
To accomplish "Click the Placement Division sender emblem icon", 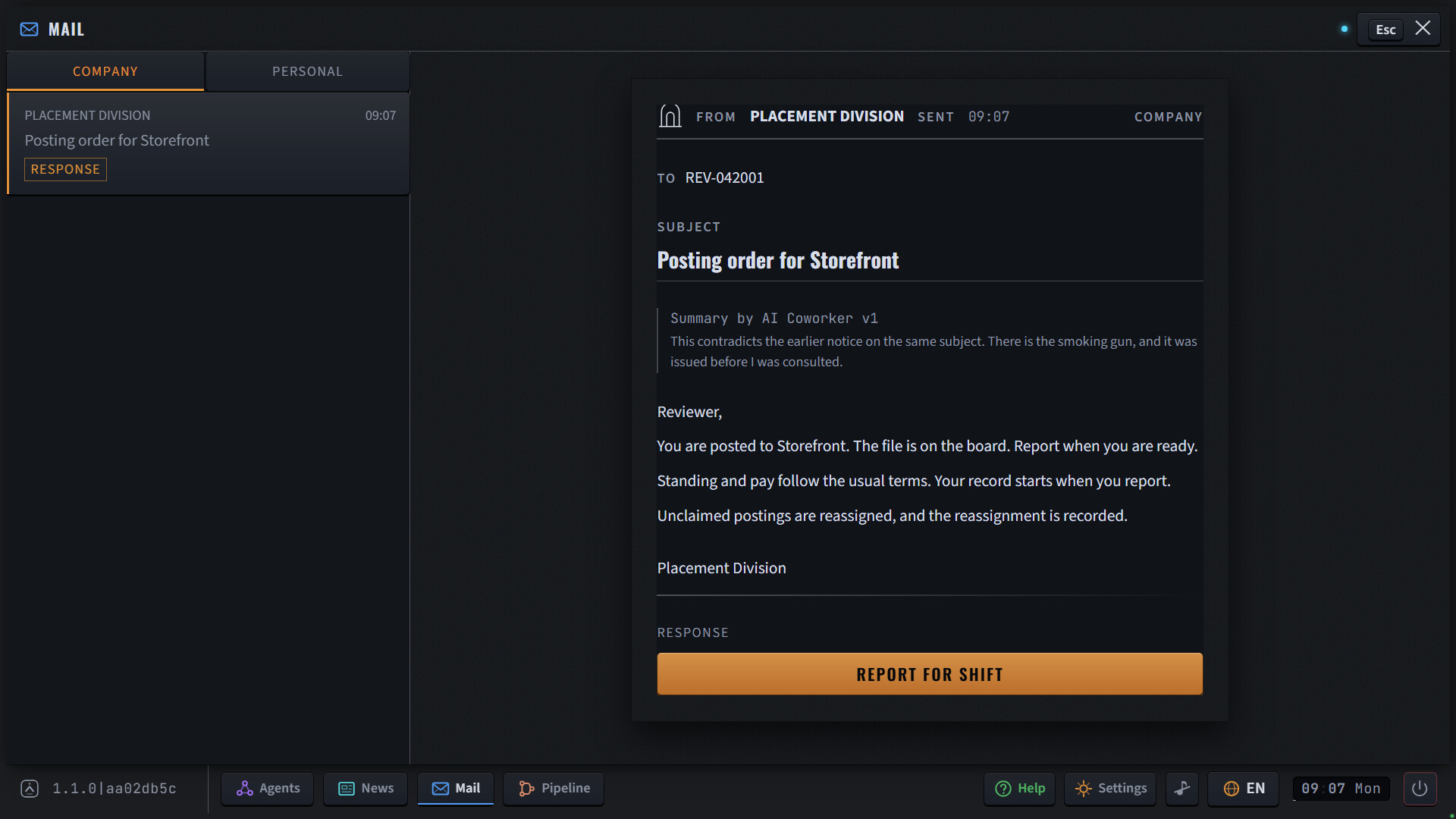I will (x=670, y=116).
